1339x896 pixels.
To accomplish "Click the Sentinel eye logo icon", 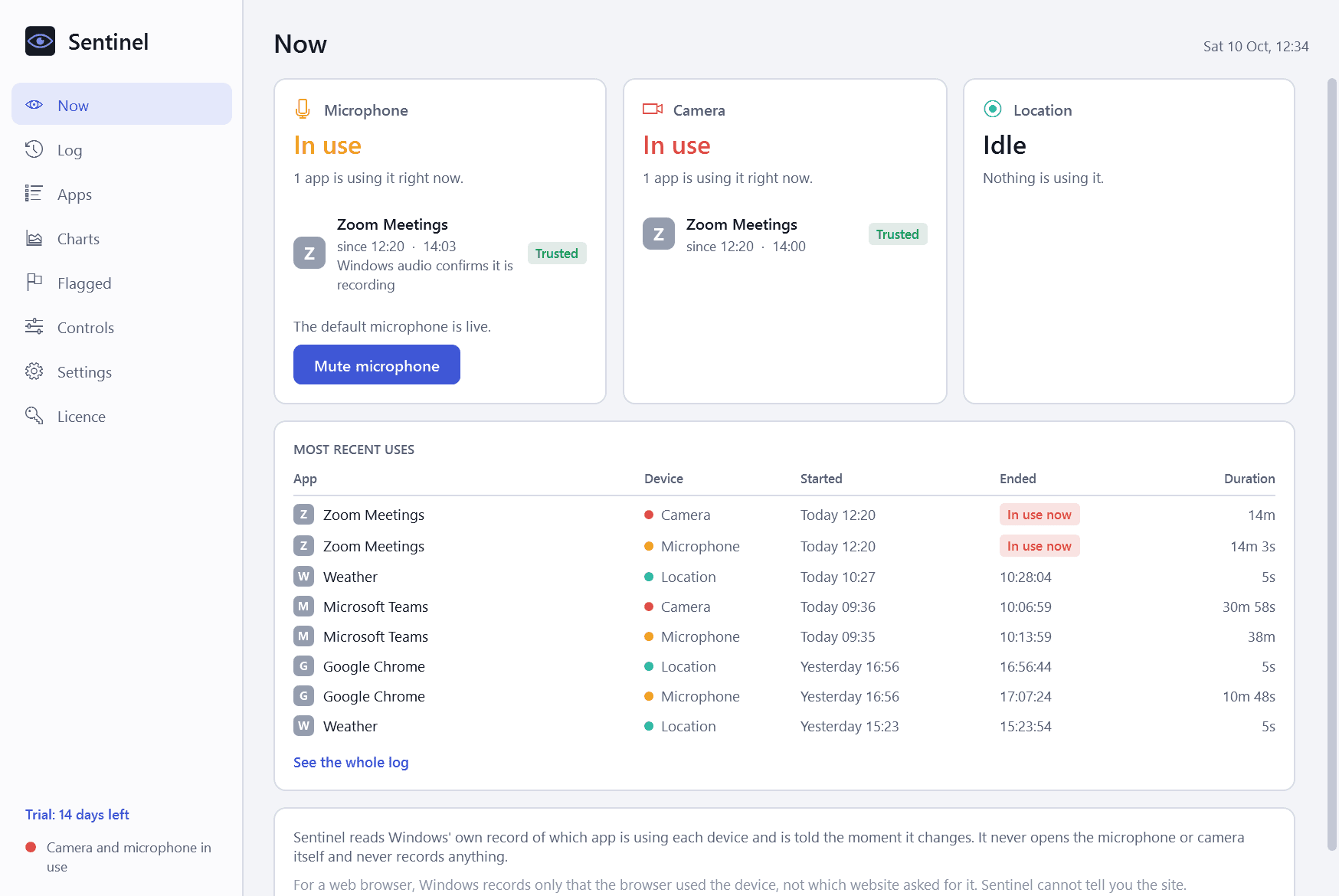I will (x=40, y=41).
